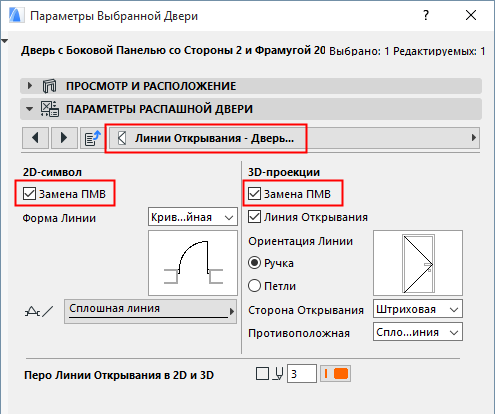Open the orange pen color swatch
Image resolution: width=495 pixels, height=414 pixels.
point(336,374)
